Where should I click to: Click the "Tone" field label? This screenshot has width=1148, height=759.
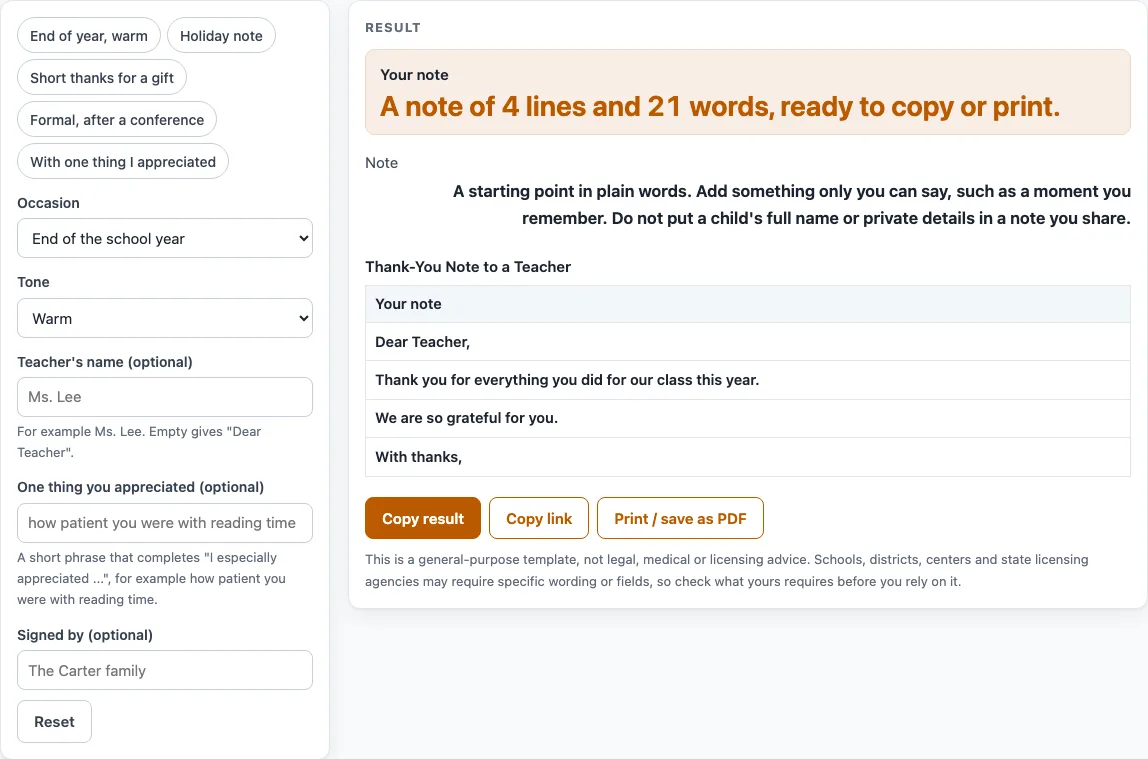tap(34, 282)
